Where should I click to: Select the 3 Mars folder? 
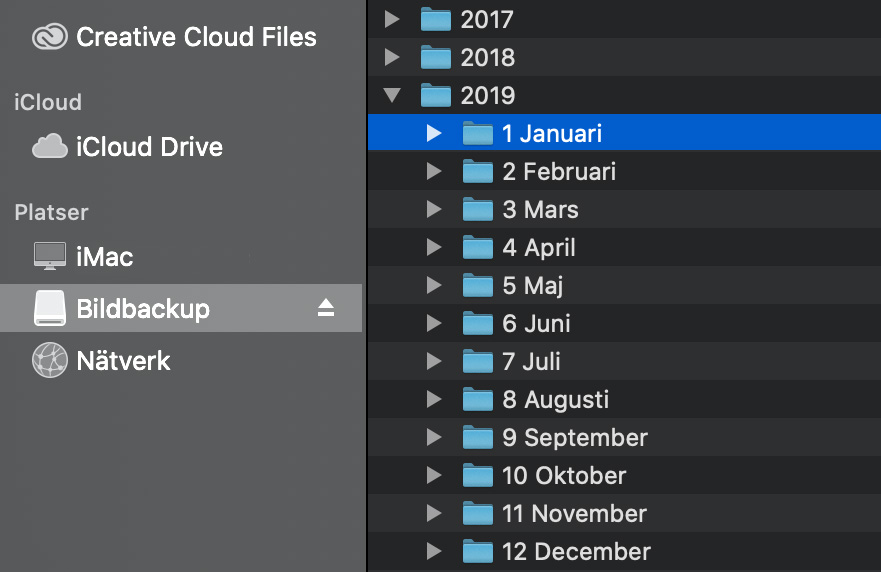click(x=540, y=210)
